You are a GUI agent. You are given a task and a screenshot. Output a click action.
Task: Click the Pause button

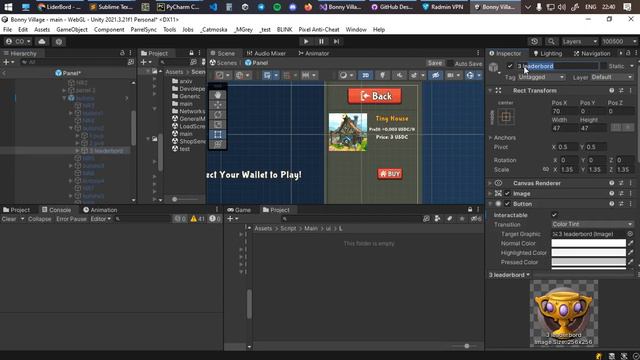tap(321, 41)
